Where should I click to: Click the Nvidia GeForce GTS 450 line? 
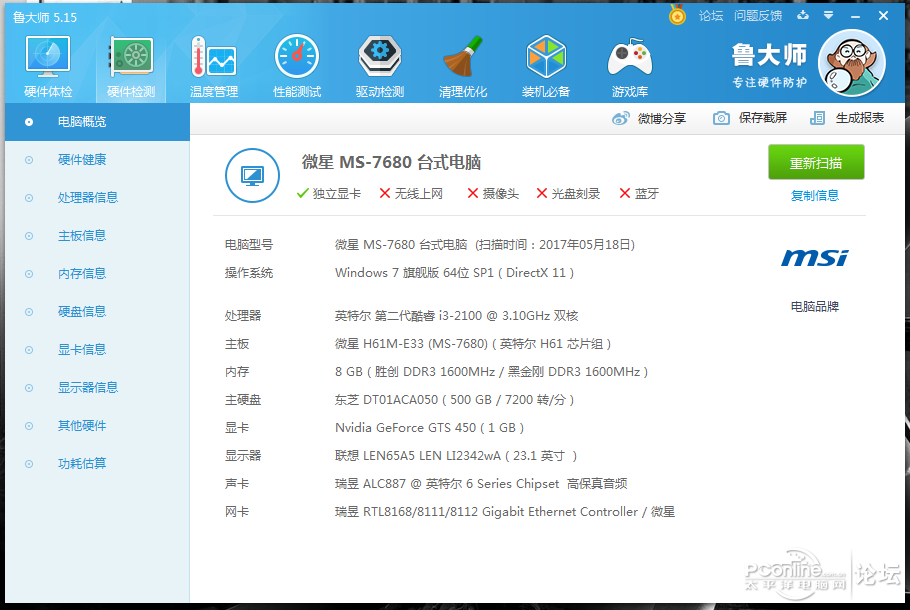coord(429,428)
